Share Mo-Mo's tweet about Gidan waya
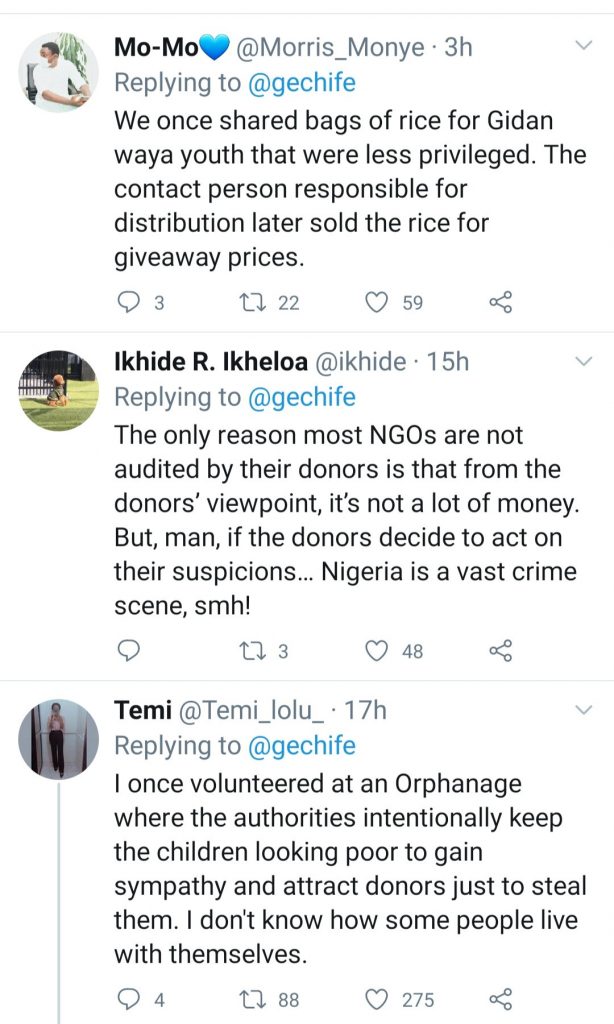Image resolution: width=614 pixels, height=1024 pixels. (501, 301)
